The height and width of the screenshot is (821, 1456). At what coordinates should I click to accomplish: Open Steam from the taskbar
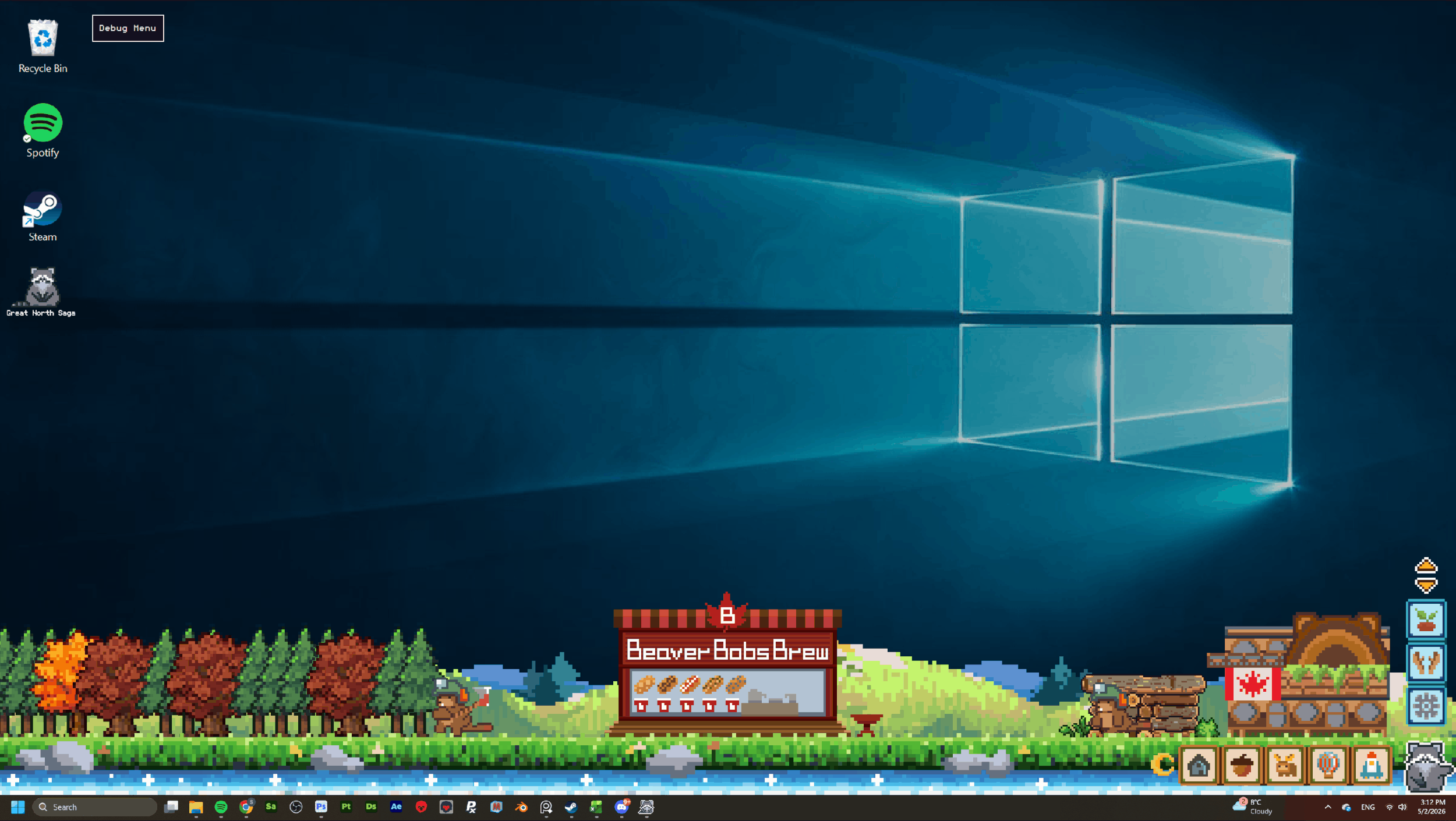pyautogui.click(x=571, y=807)
